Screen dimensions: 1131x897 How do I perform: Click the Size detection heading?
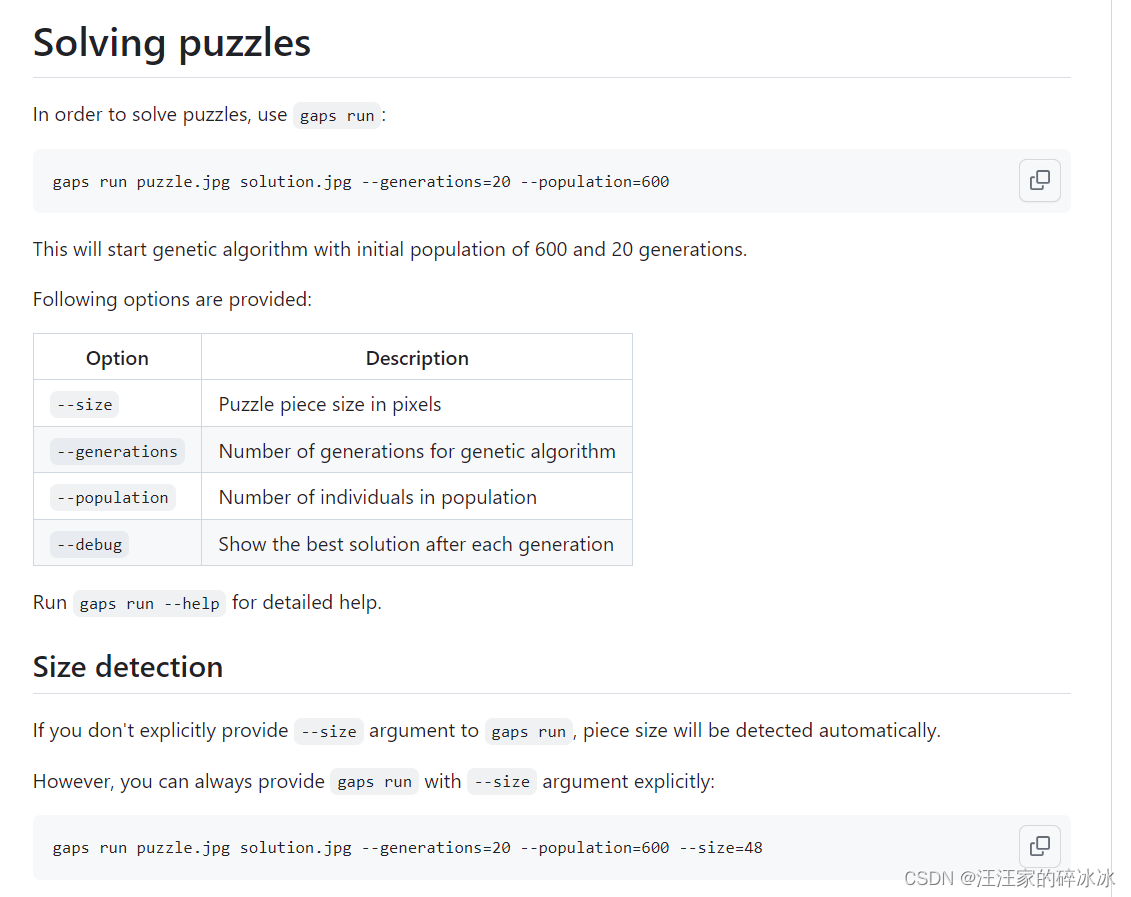tap(128, 667)
